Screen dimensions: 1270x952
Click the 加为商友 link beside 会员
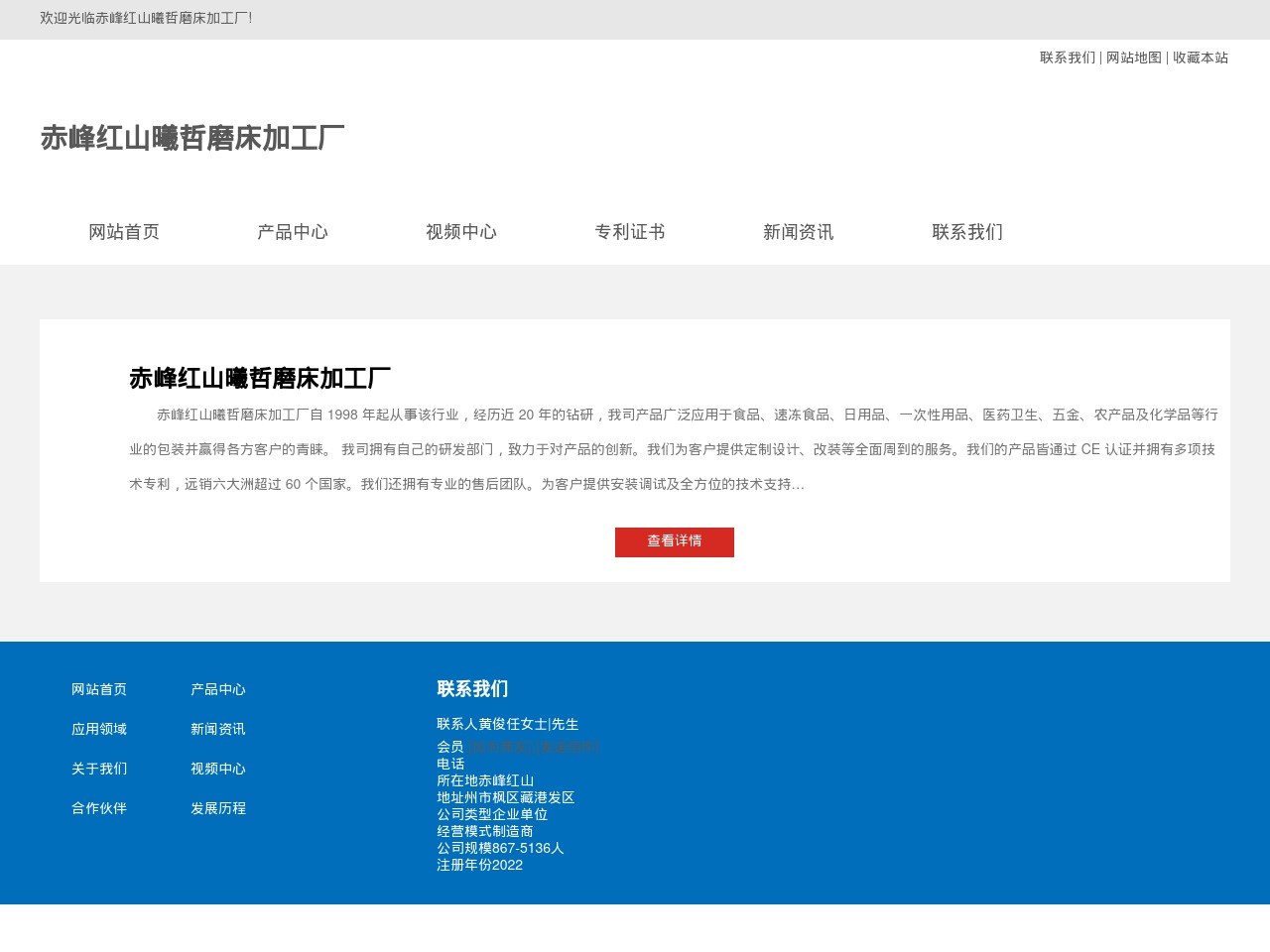[500, 748]
